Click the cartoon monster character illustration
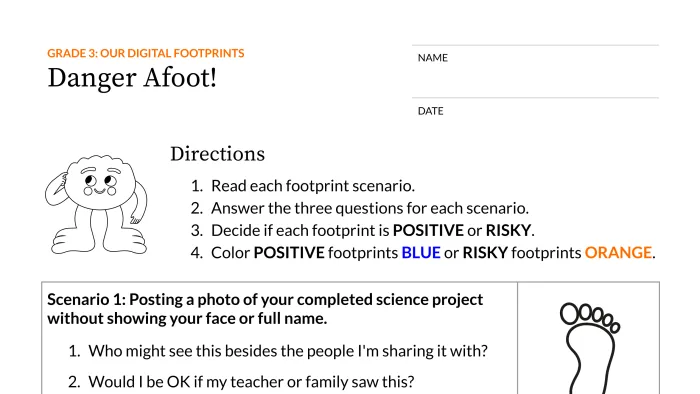 [96, 204]
